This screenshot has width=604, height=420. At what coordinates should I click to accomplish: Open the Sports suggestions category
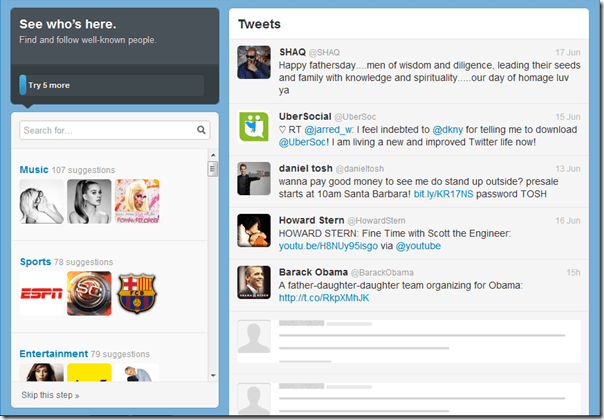(35, 262)
